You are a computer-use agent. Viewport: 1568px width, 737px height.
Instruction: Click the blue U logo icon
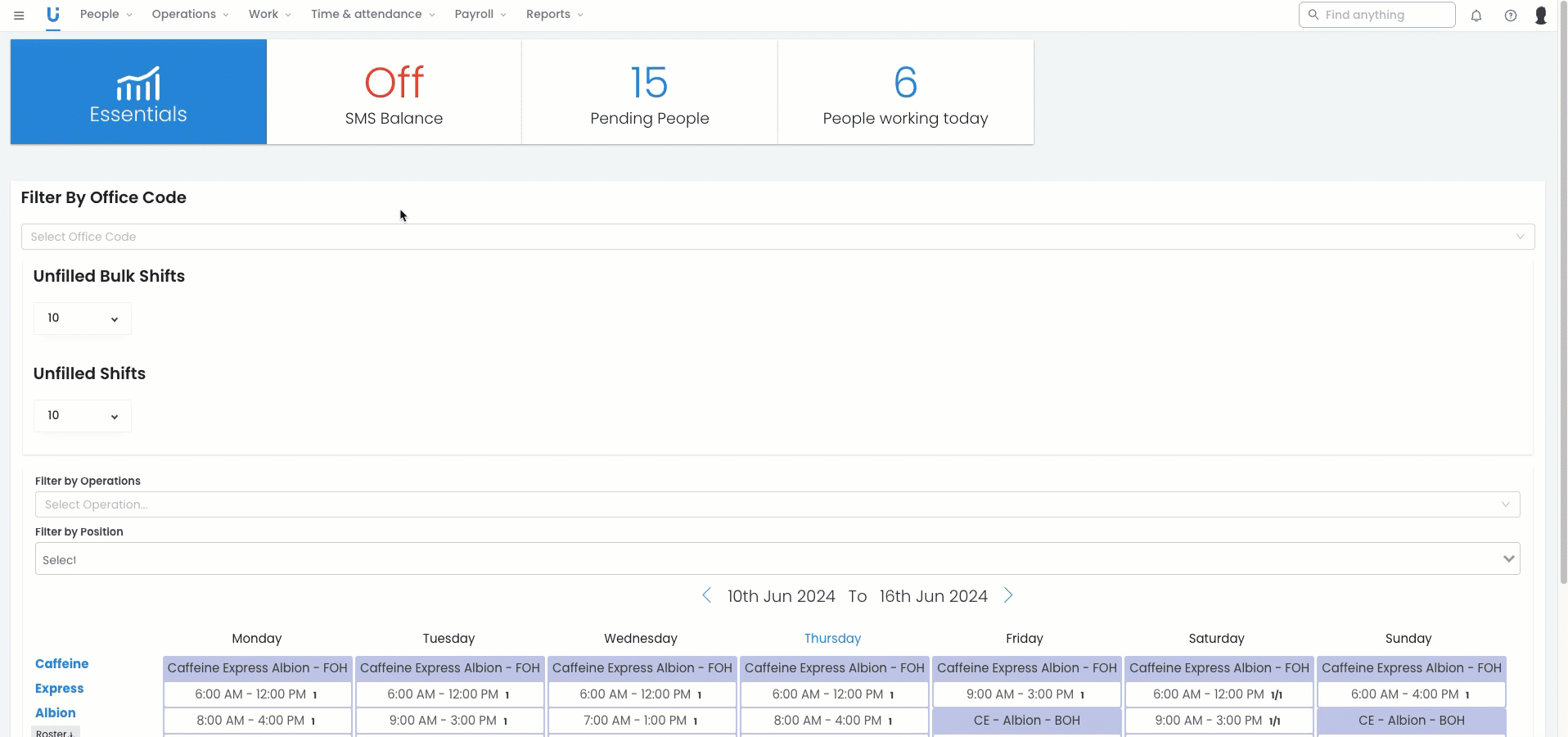[53, 15]
